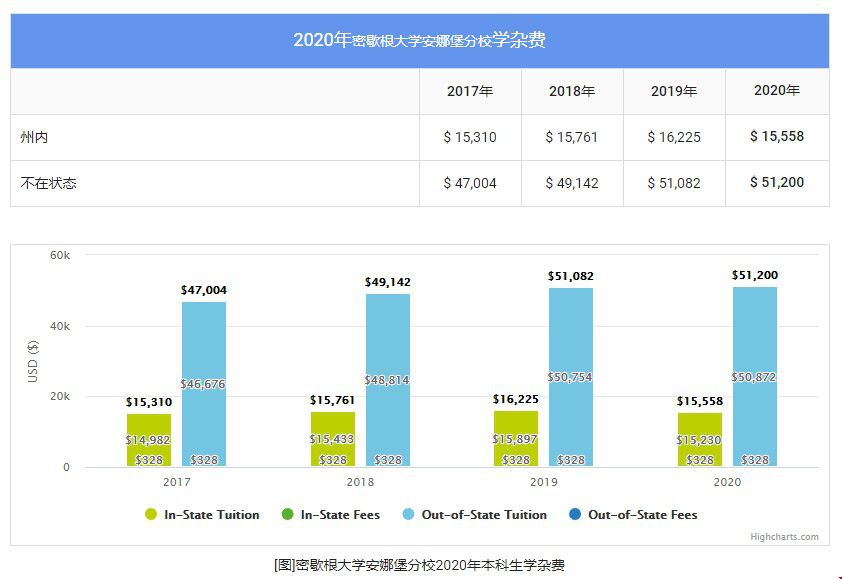Click the $15,558 total label above bar
This screenshot has width=842, height=579.
[700, 401]
